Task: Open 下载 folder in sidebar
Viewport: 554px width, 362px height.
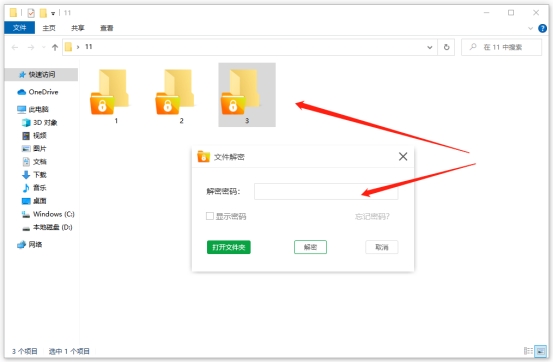Action: [x=34, y=175]
